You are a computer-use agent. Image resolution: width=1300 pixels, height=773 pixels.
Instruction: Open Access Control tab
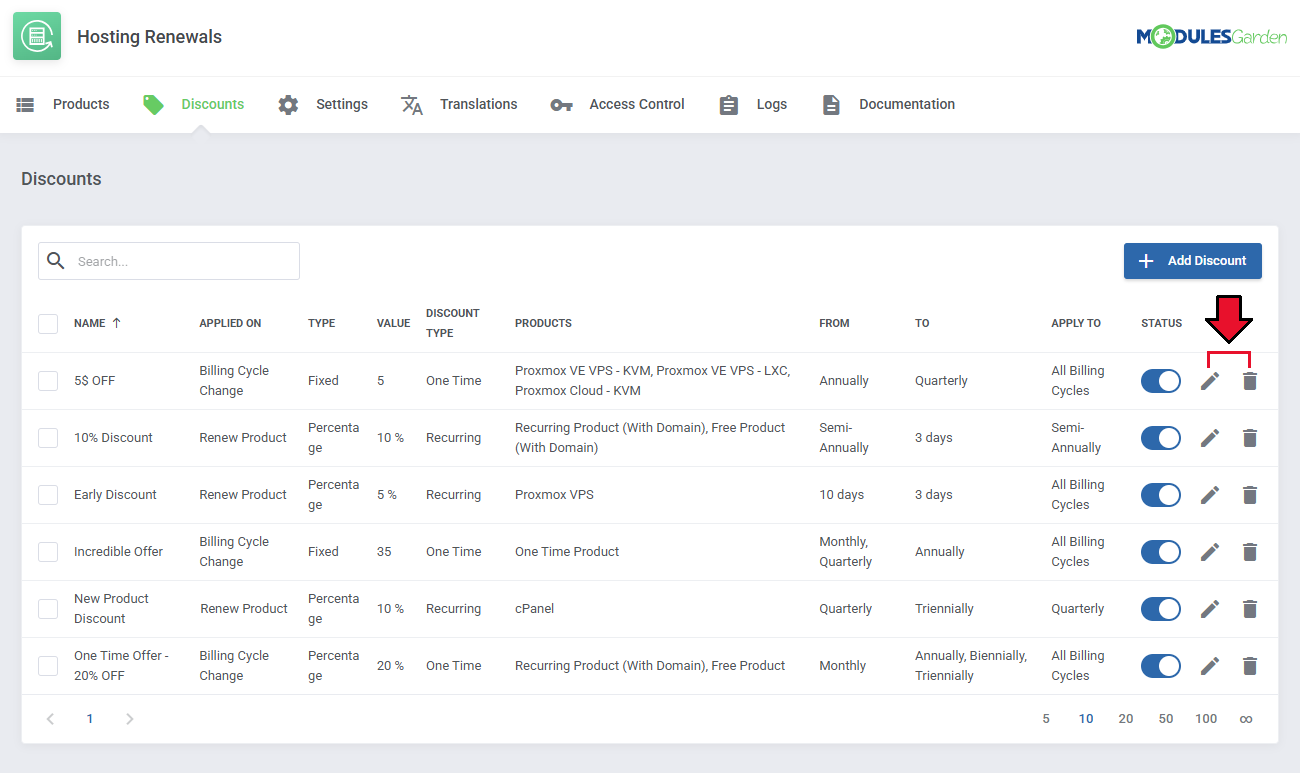(x=617, y=104)
